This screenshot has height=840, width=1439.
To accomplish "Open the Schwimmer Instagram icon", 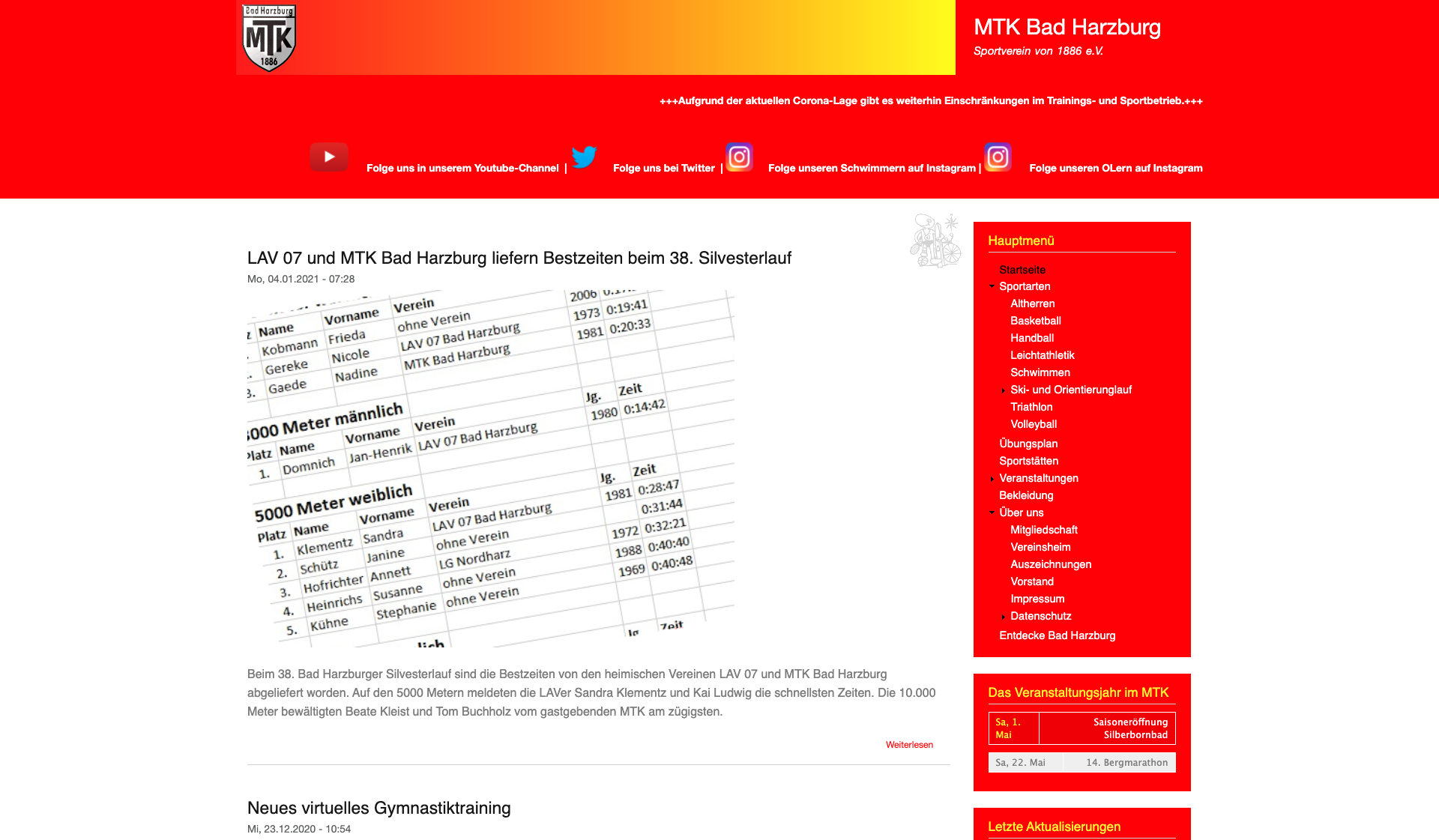I will pos(739,157).
